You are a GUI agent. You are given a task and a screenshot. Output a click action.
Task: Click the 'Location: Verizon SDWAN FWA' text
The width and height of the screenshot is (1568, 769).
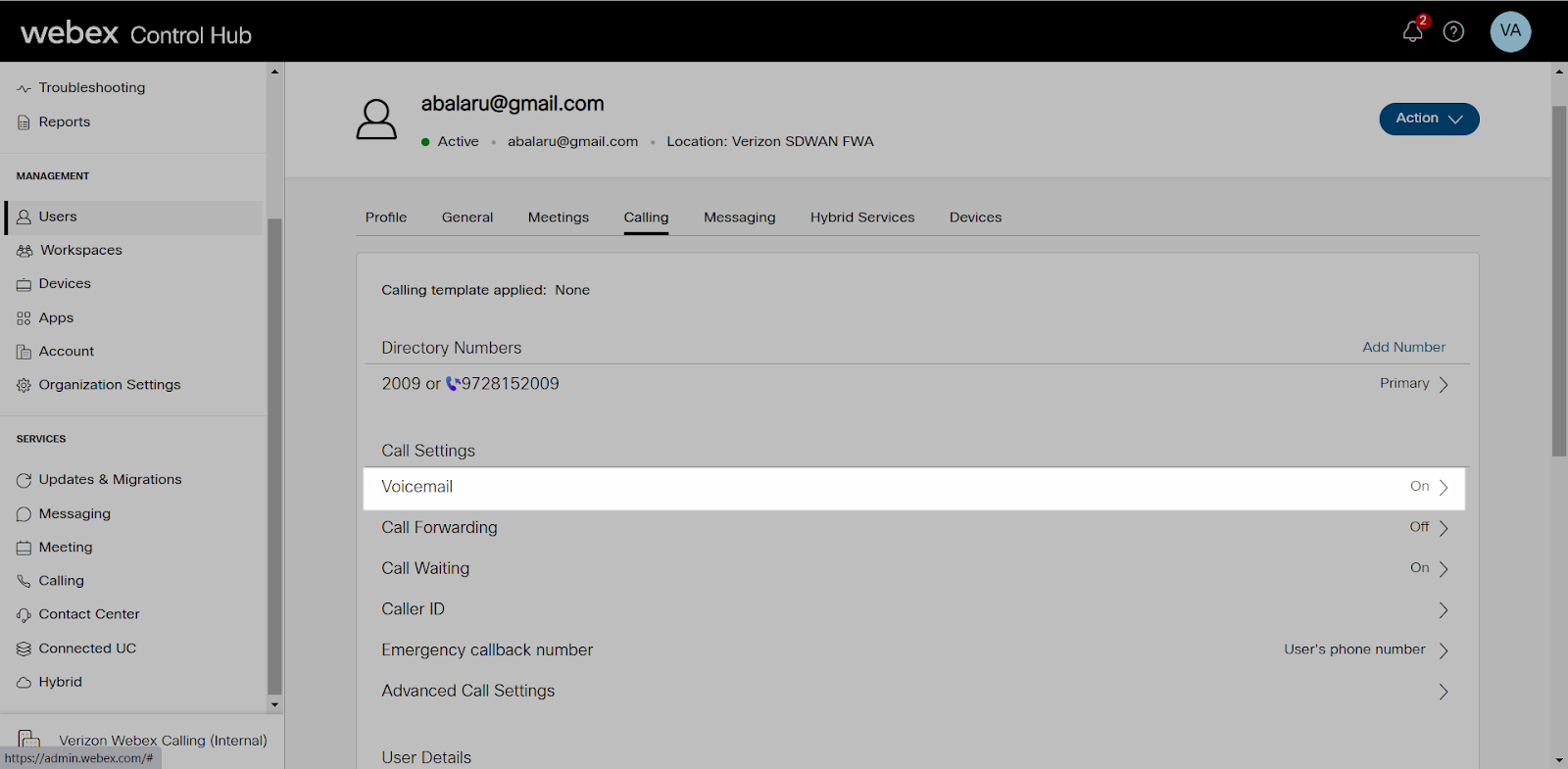[x=770, y=142]
